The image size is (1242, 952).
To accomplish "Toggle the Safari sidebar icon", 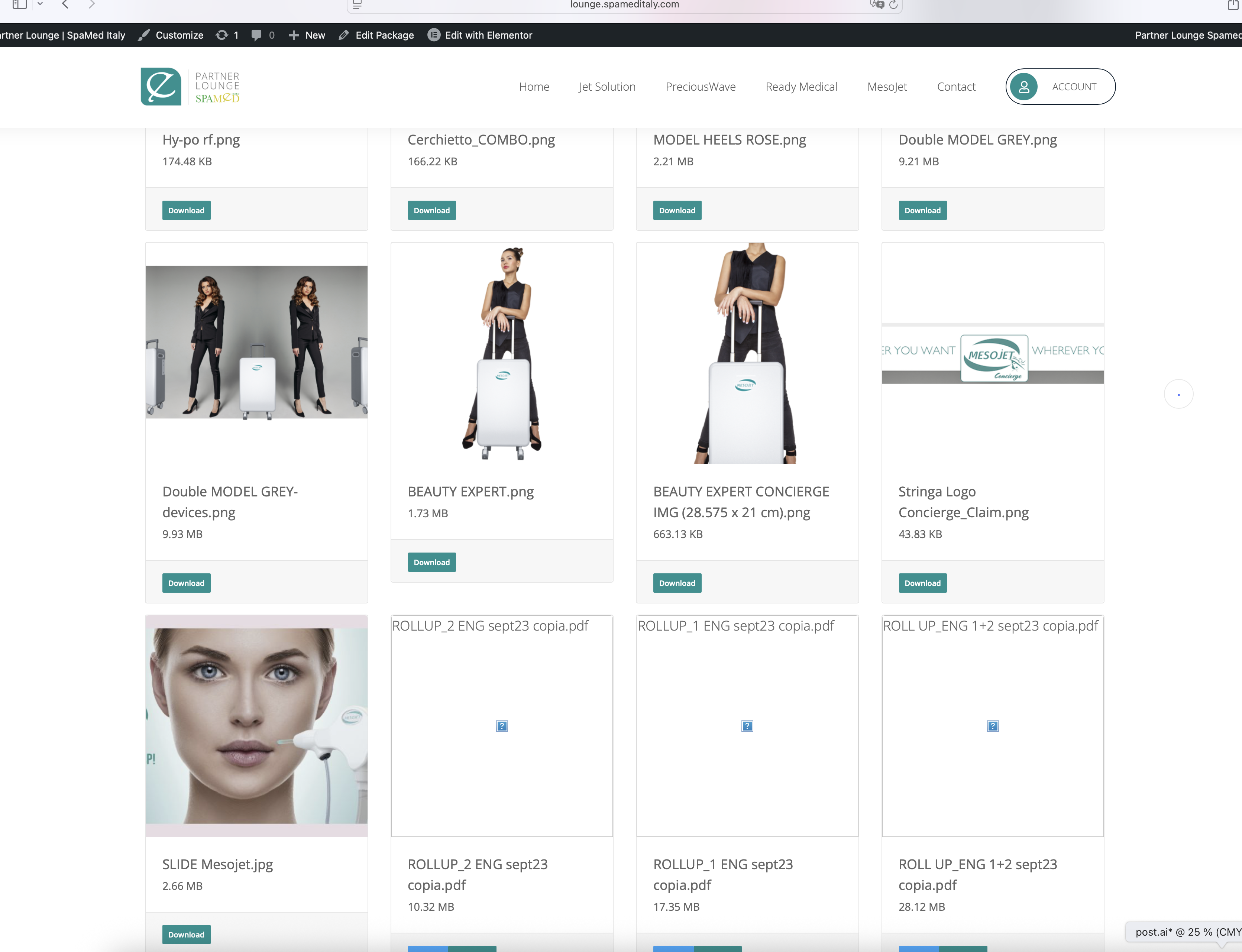I will pyautogui.click(x=20, y=4).
